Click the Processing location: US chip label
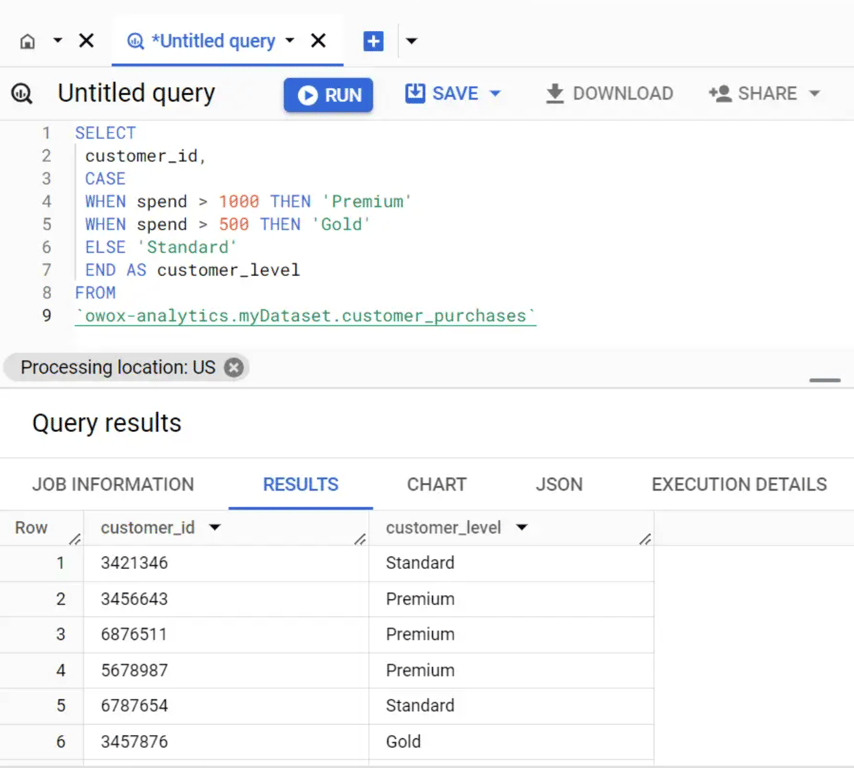Screen dimensions: 854x768 118,367
